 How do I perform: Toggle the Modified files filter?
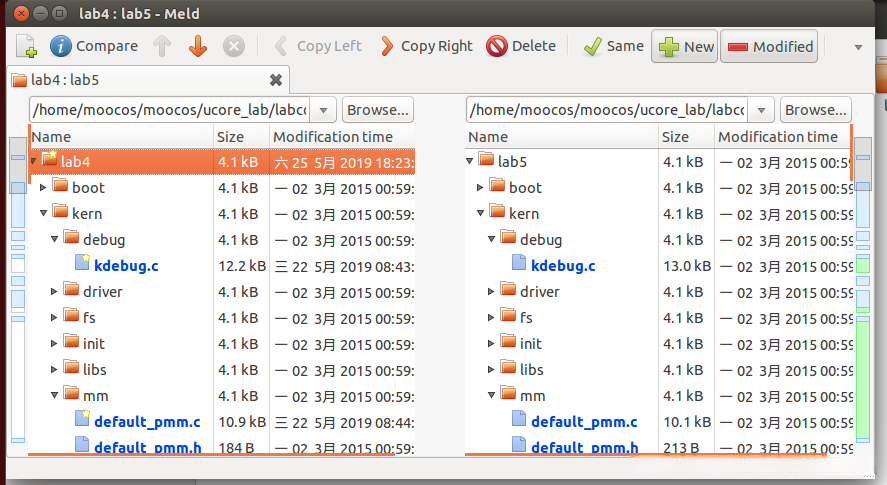769,46
